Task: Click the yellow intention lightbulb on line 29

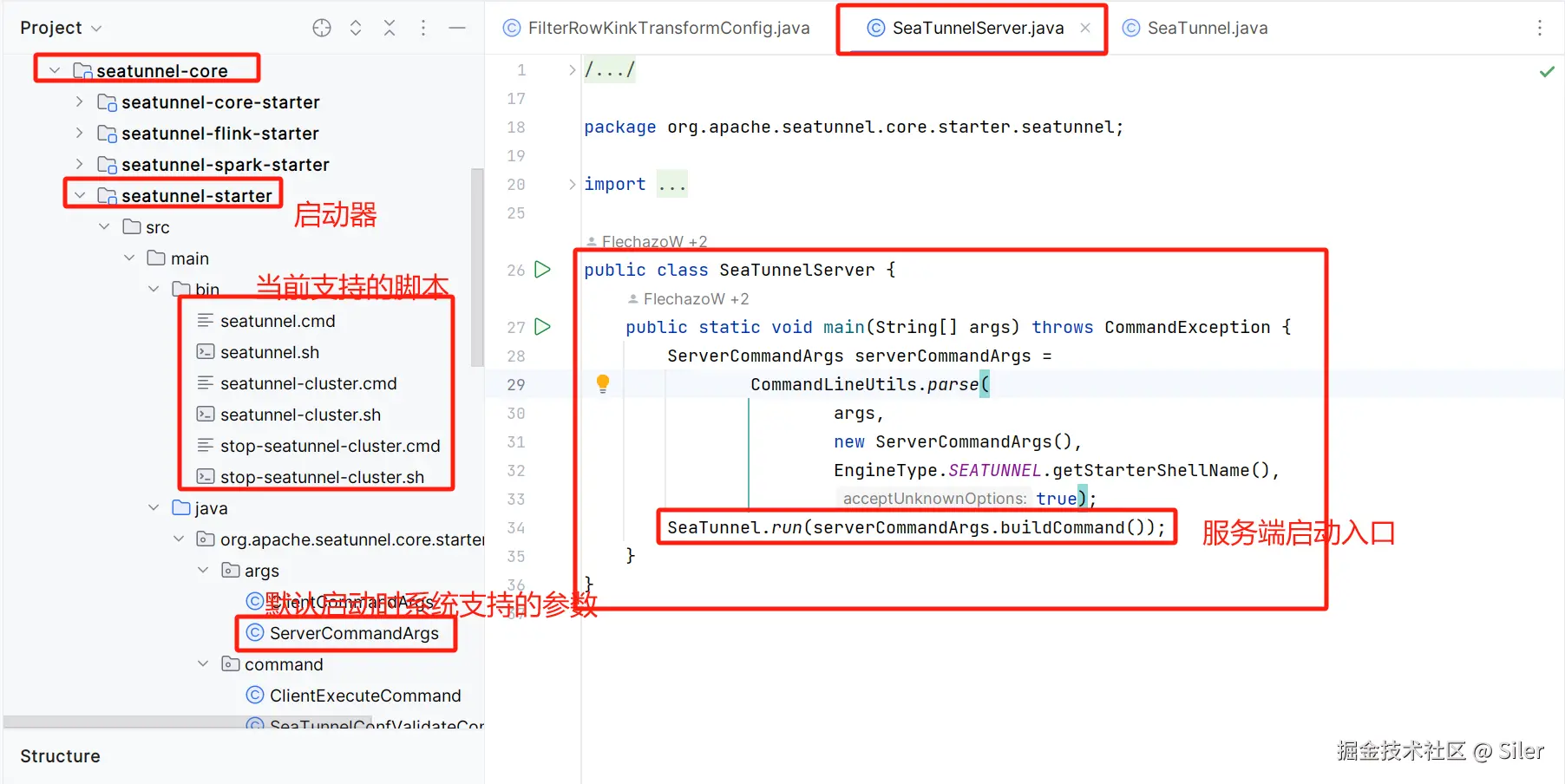Action: (x=603, y=383)
